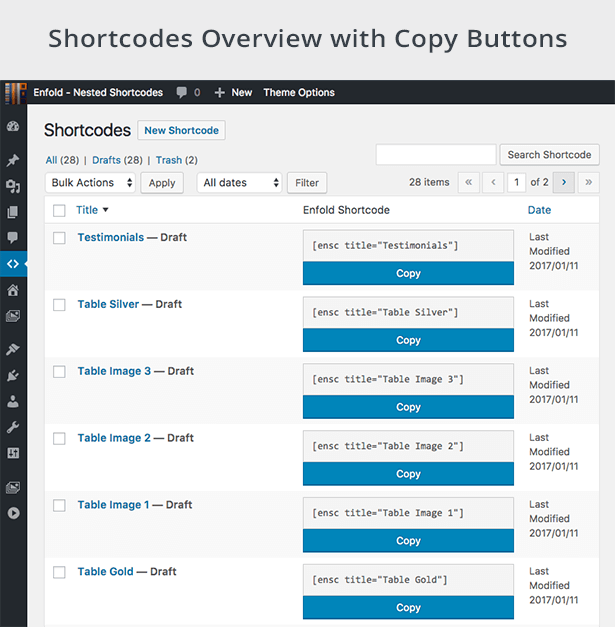Open the Plugins sidebar icon
Screen dimensions: 615x627
pyautogui.click(x=13, y=375)
